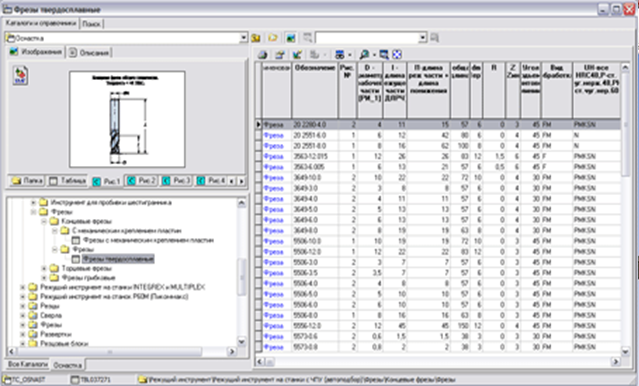Click the binoculars icon in table toolbar
This screenshot has height=386, width=639.
pos(339,54)
